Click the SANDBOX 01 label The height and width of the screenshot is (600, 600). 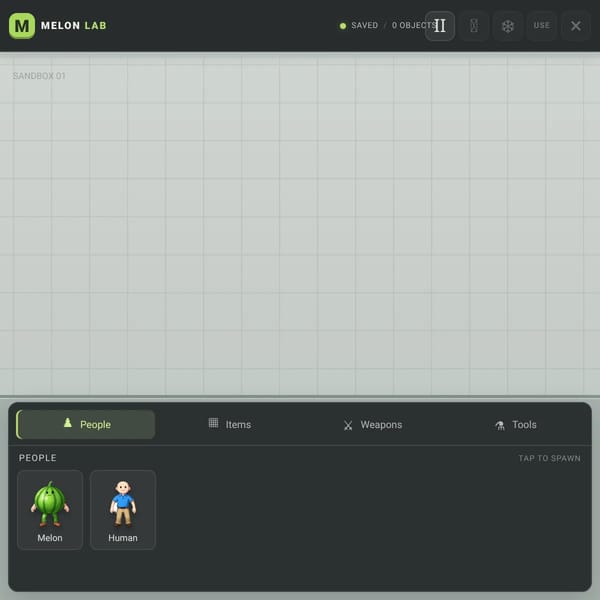pos(39,76)
